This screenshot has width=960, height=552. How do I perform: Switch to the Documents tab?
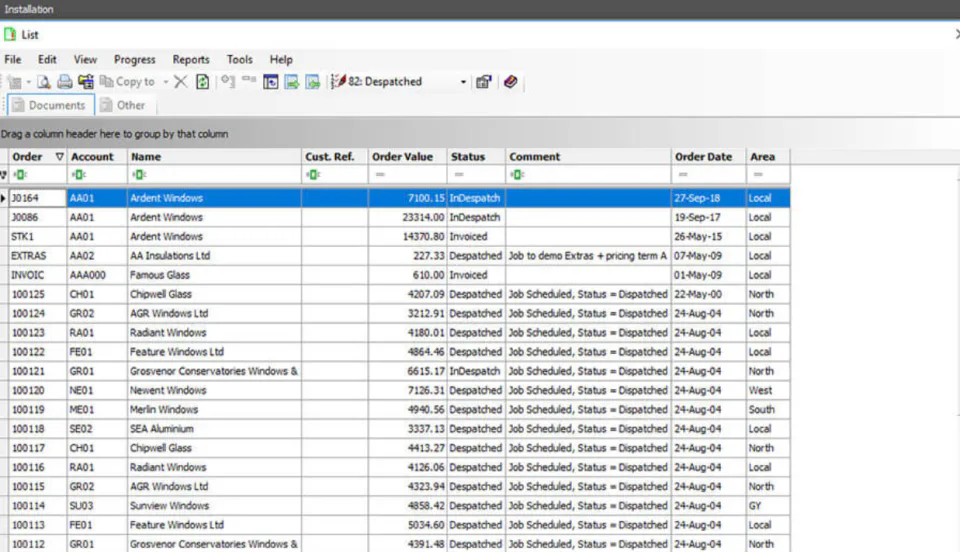pos(51,105)
